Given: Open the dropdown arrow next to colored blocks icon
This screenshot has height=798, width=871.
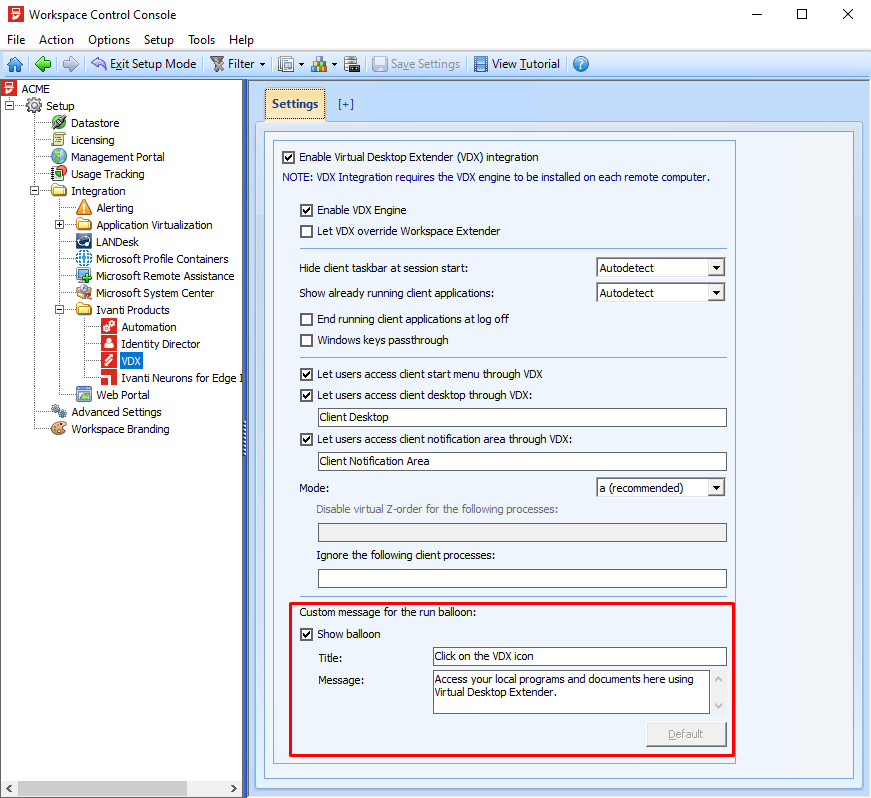Looking at the screenshot, I should click(x=334, y=64).
